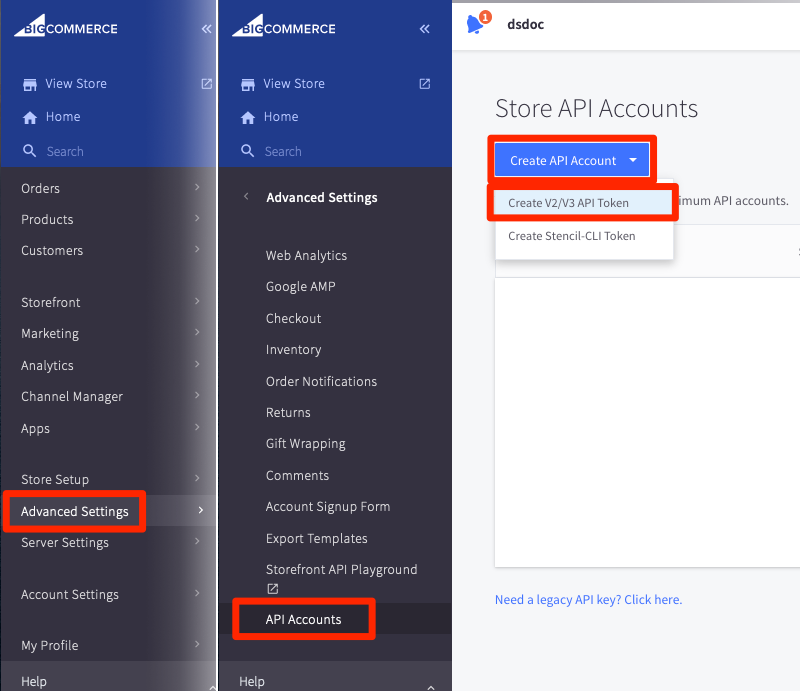Open Inventory settings
Image resolution: width=800 pixels, height=691 pixels.
coord(293,350)
